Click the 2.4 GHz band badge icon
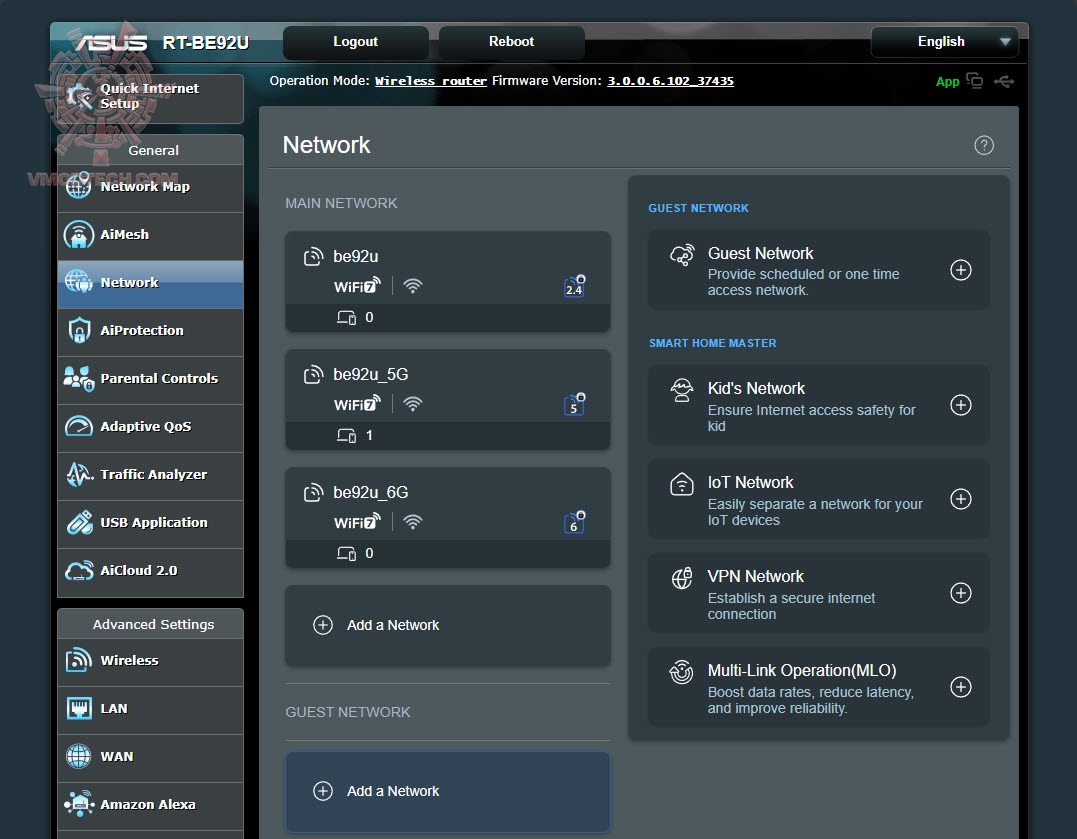Screen dimensions: 1077x839 [x=574, y=286]
